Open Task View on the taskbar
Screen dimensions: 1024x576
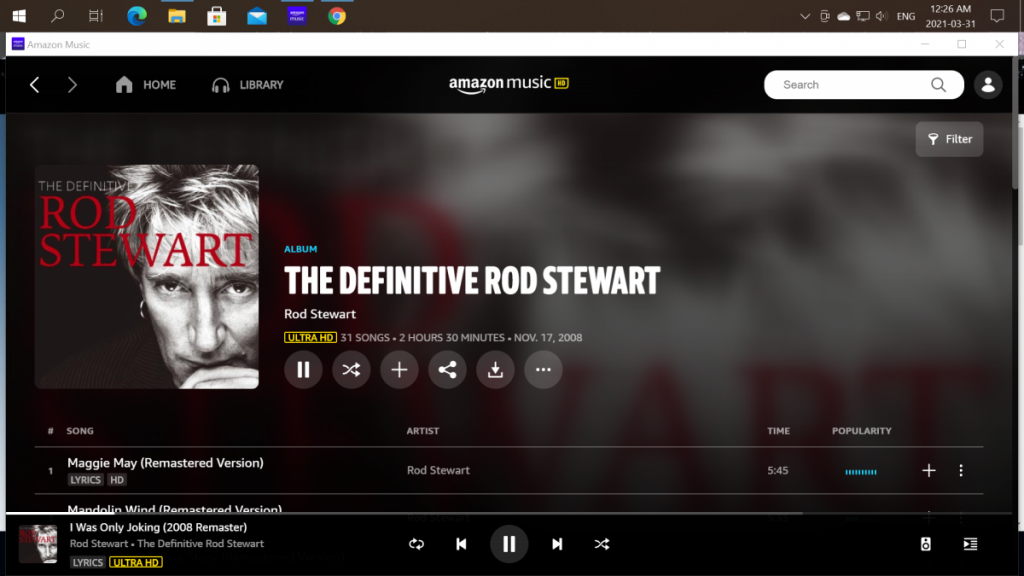pos(96,16)
